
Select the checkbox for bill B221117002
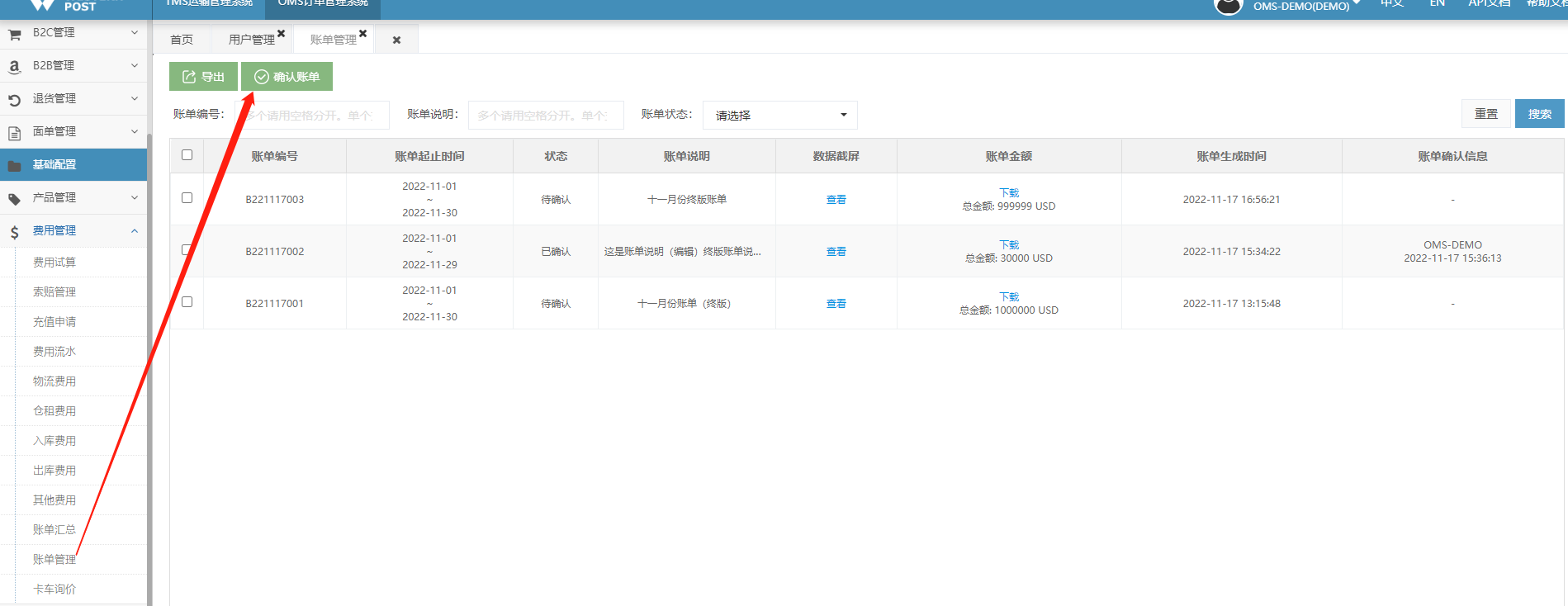(187, 249)
